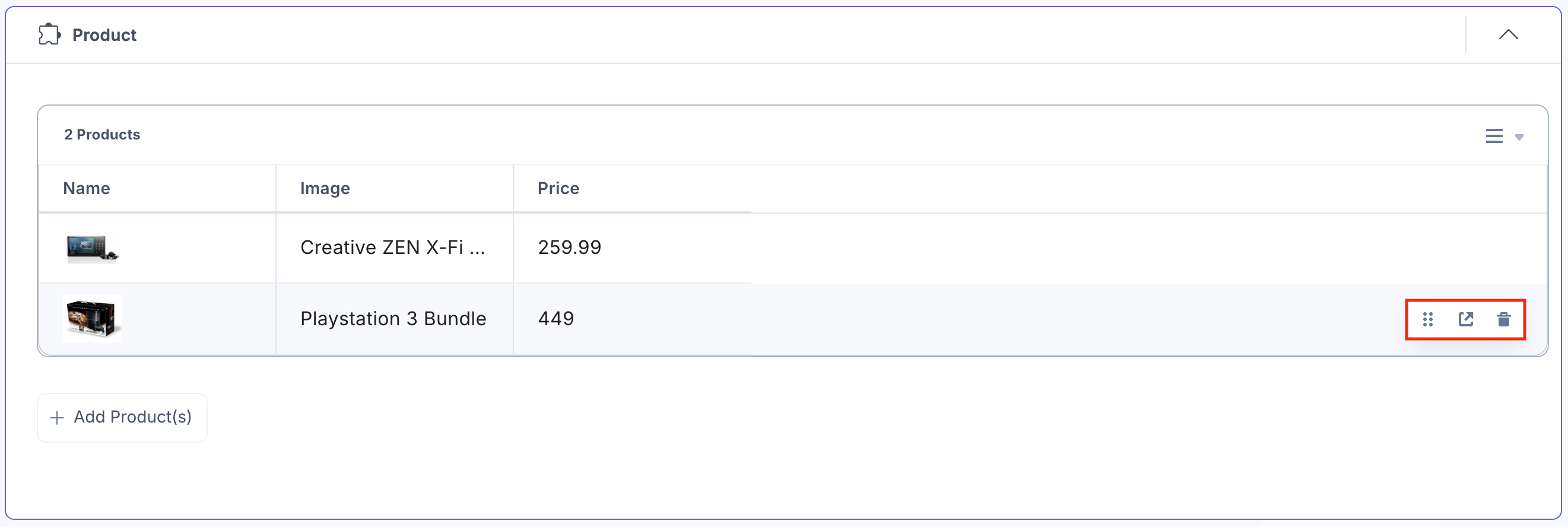Expand the small arrow beside list icon
Image resolution: width=1568 pixels, height=527 pixels.
[1519, 137]
